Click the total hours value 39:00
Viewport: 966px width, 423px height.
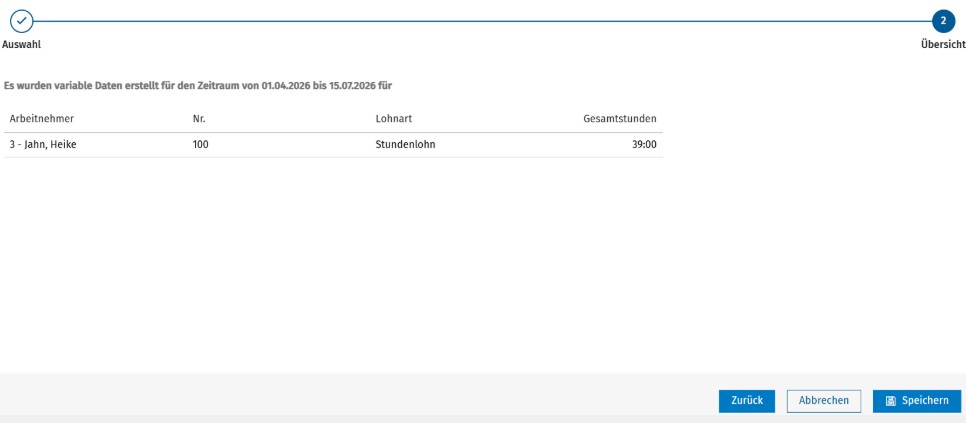tap(644, 145)
